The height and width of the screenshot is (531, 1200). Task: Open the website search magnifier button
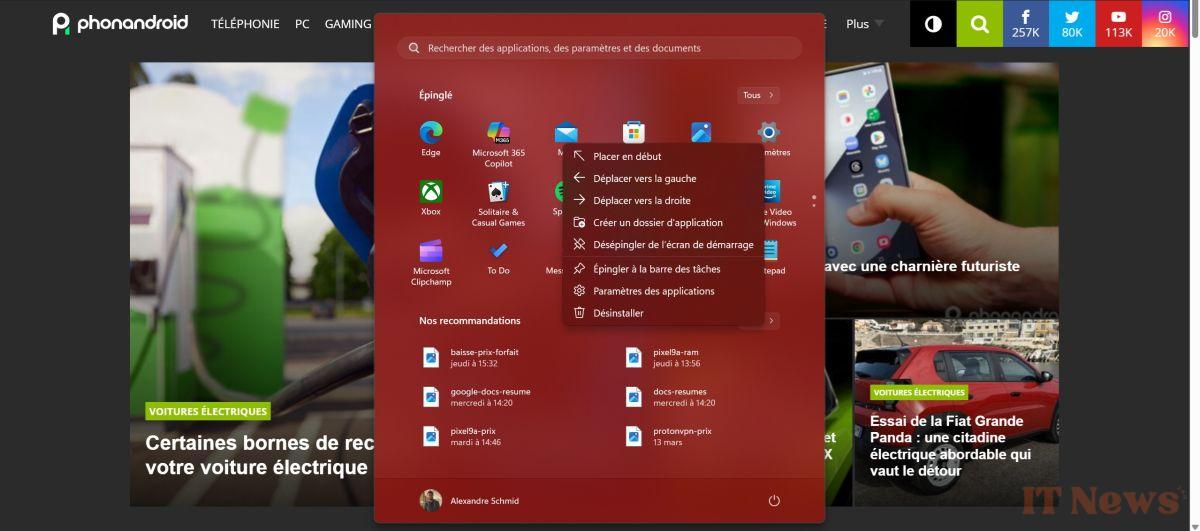pyautogui.click(x=980, y=23)
